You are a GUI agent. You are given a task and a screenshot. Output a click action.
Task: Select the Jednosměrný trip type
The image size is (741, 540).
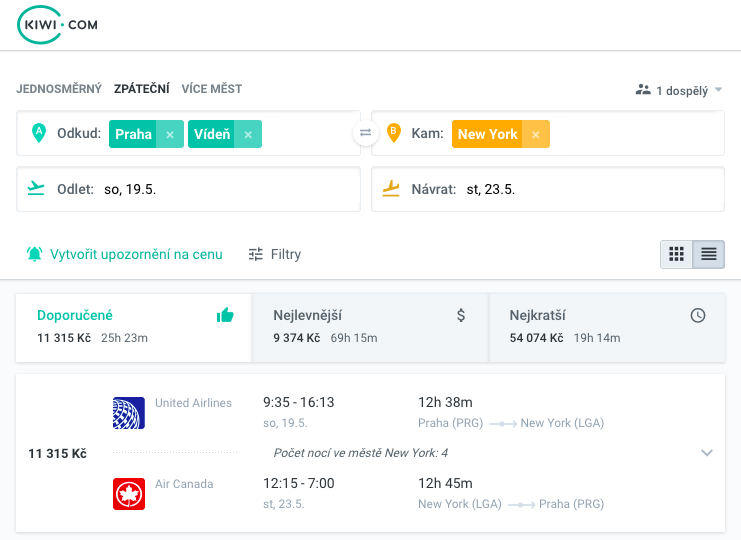59,89
